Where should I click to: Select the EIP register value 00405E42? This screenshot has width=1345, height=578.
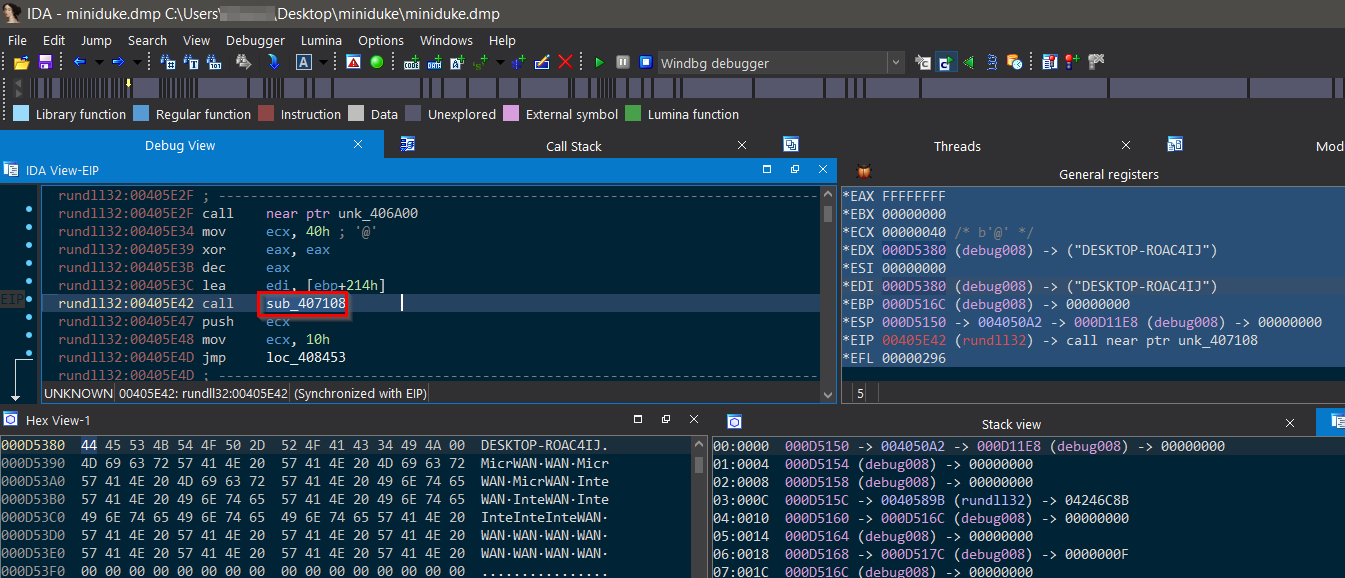(914, 340)
